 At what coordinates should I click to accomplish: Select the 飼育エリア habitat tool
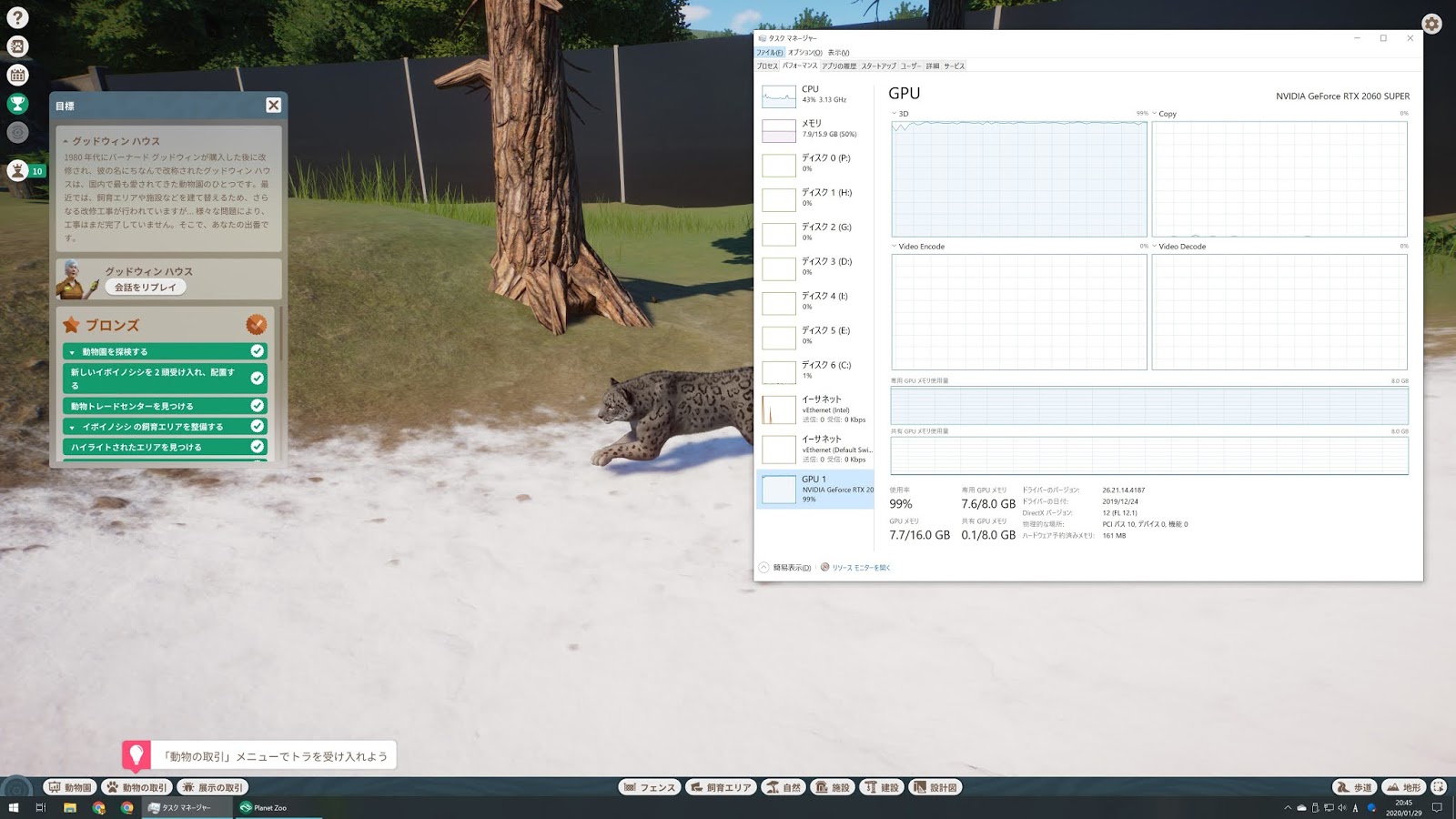click(721, 787)
